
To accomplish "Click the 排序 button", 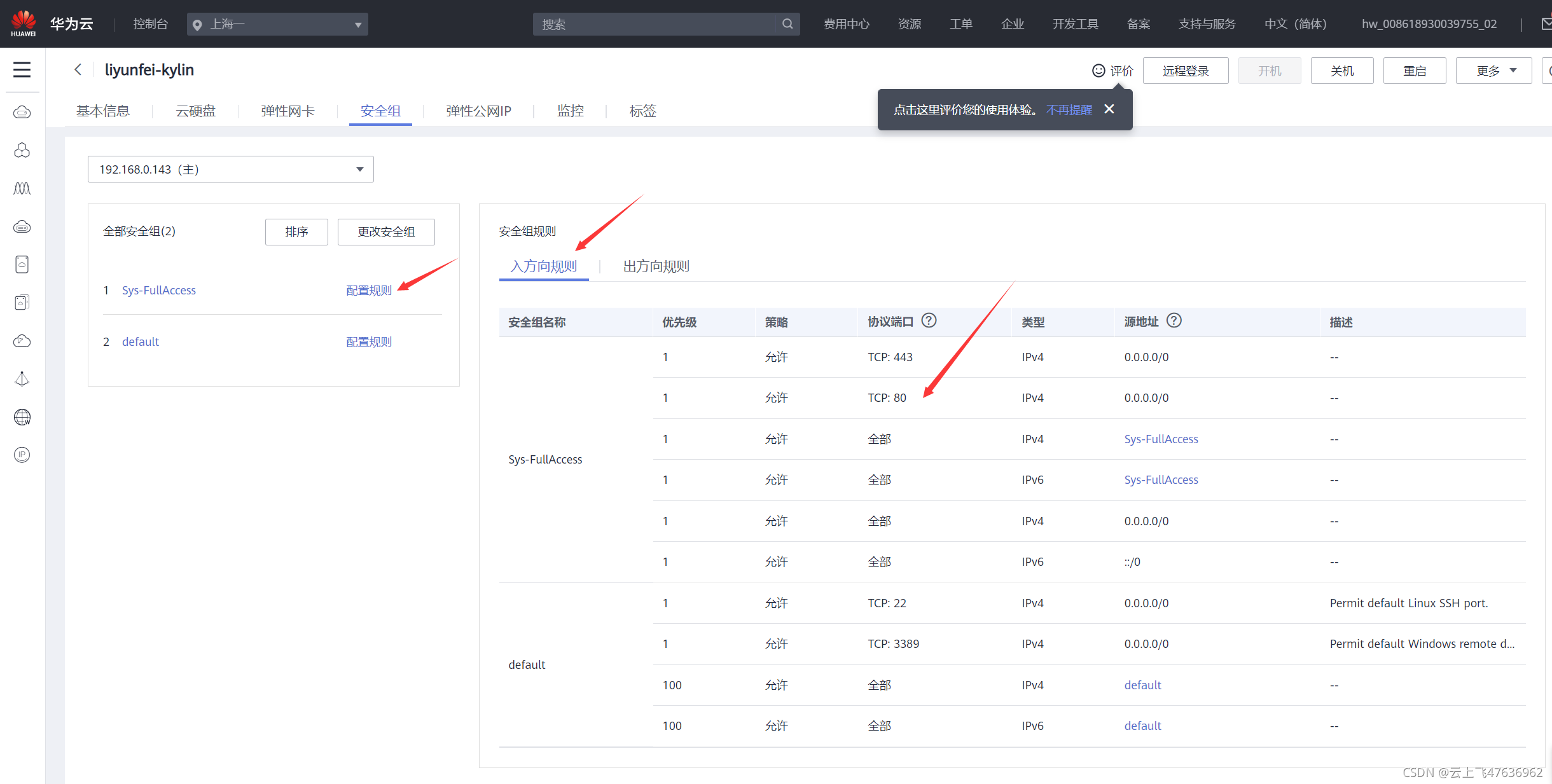I will (x=296, y=232).
